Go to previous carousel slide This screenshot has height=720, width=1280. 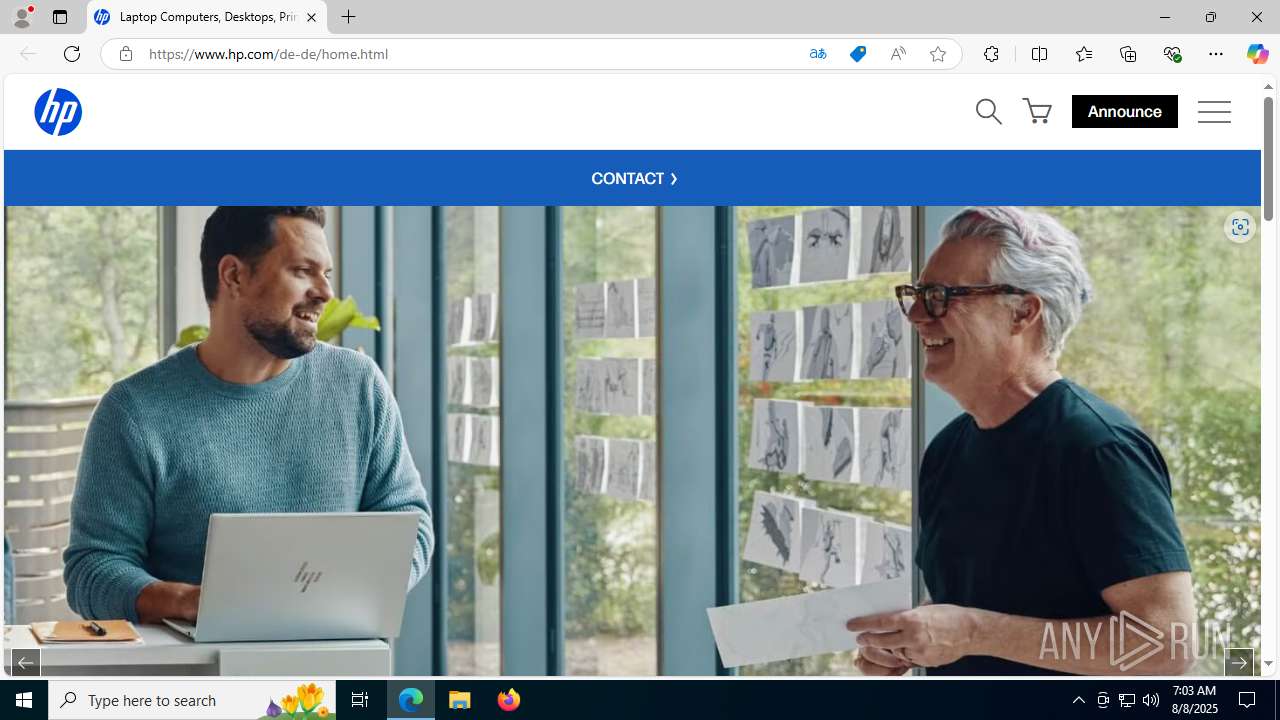point(26,662)
